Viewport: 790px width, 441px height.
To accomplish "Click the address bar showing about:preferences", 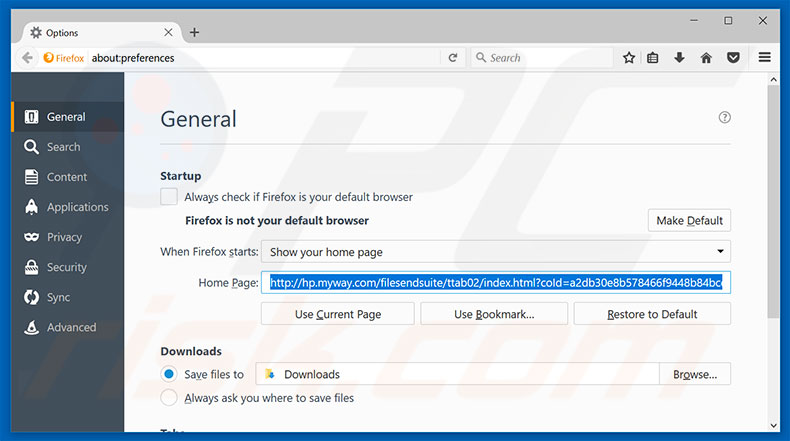I will (265, 58).
